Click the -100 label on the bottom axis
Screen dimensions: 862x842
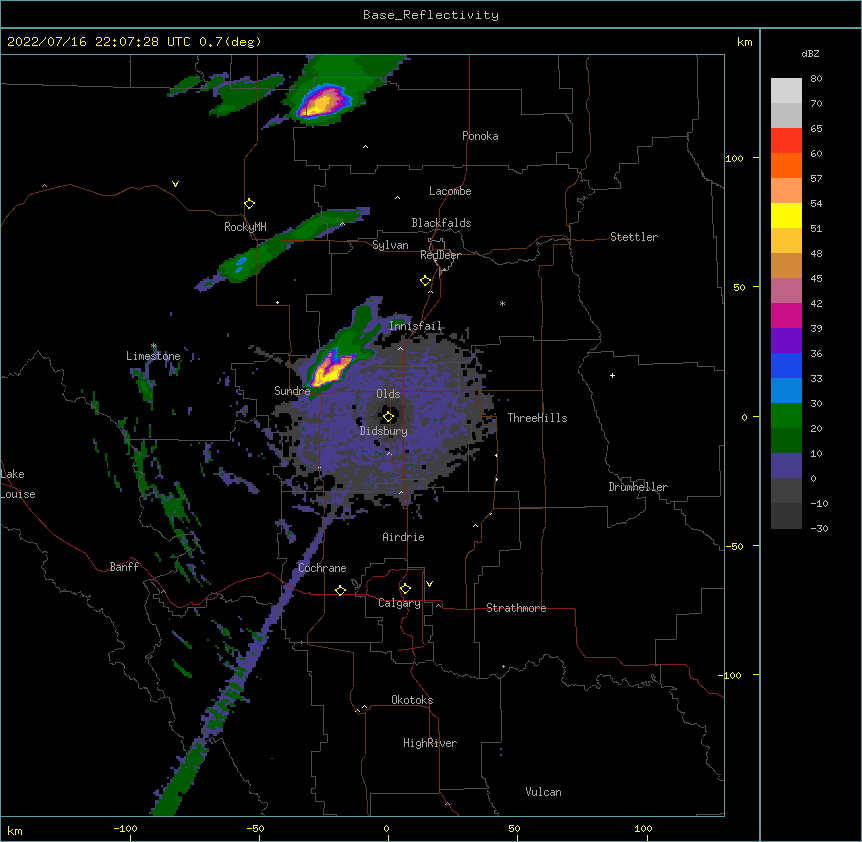pyautogui.click(x=125, y=828)
